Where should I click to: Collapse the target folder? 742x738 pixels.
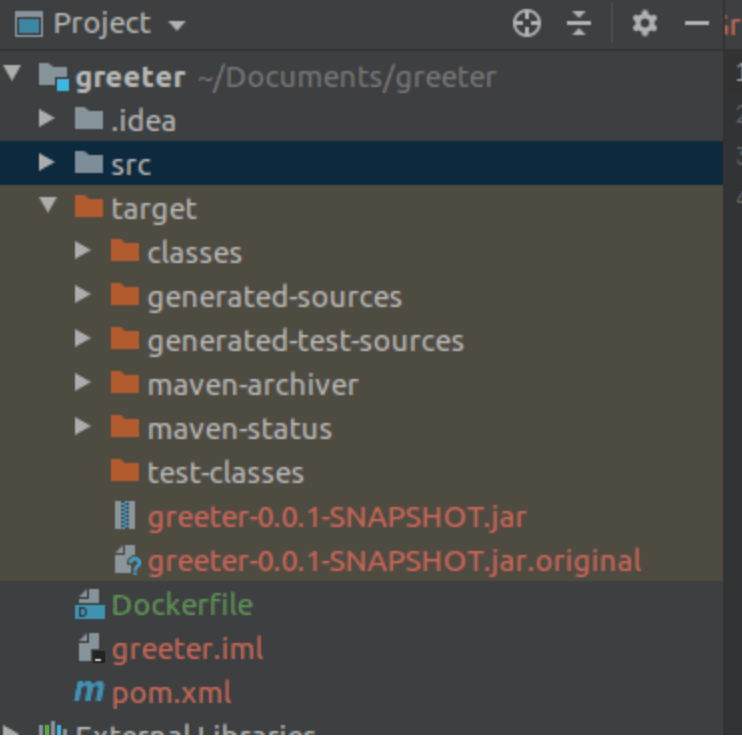tap(46, 207)
